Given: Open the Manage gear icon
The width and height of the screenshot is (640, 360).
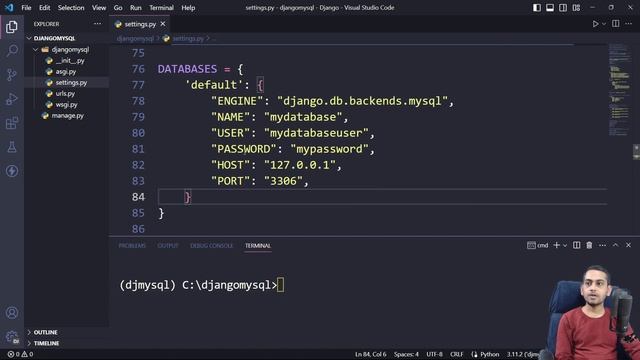Looking at the screenshot, I should (12, 337).
